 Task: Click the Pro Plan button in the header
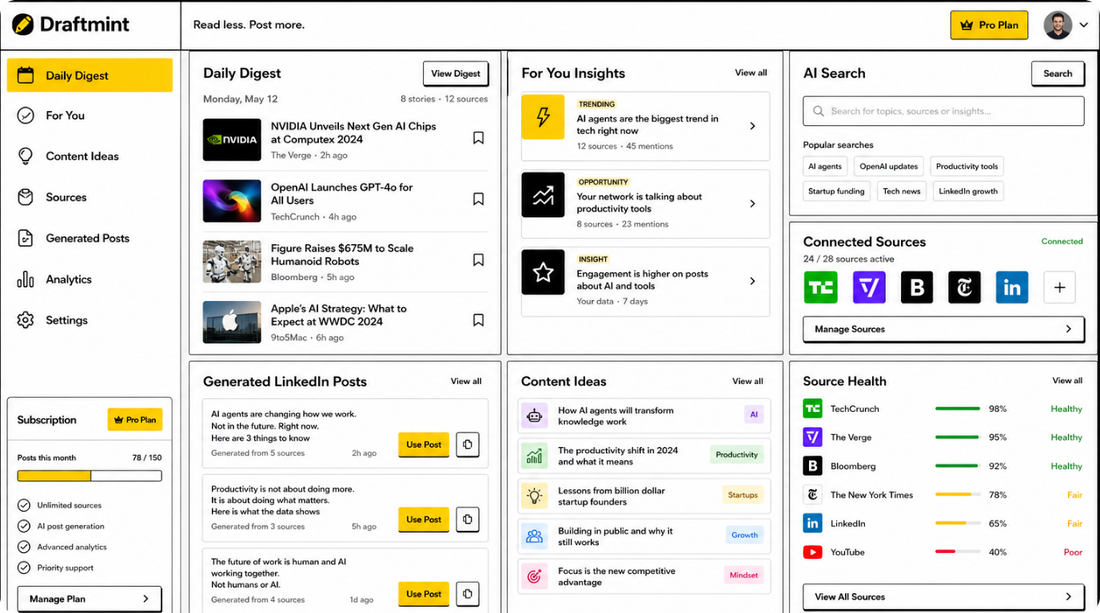tap(989, 25)
